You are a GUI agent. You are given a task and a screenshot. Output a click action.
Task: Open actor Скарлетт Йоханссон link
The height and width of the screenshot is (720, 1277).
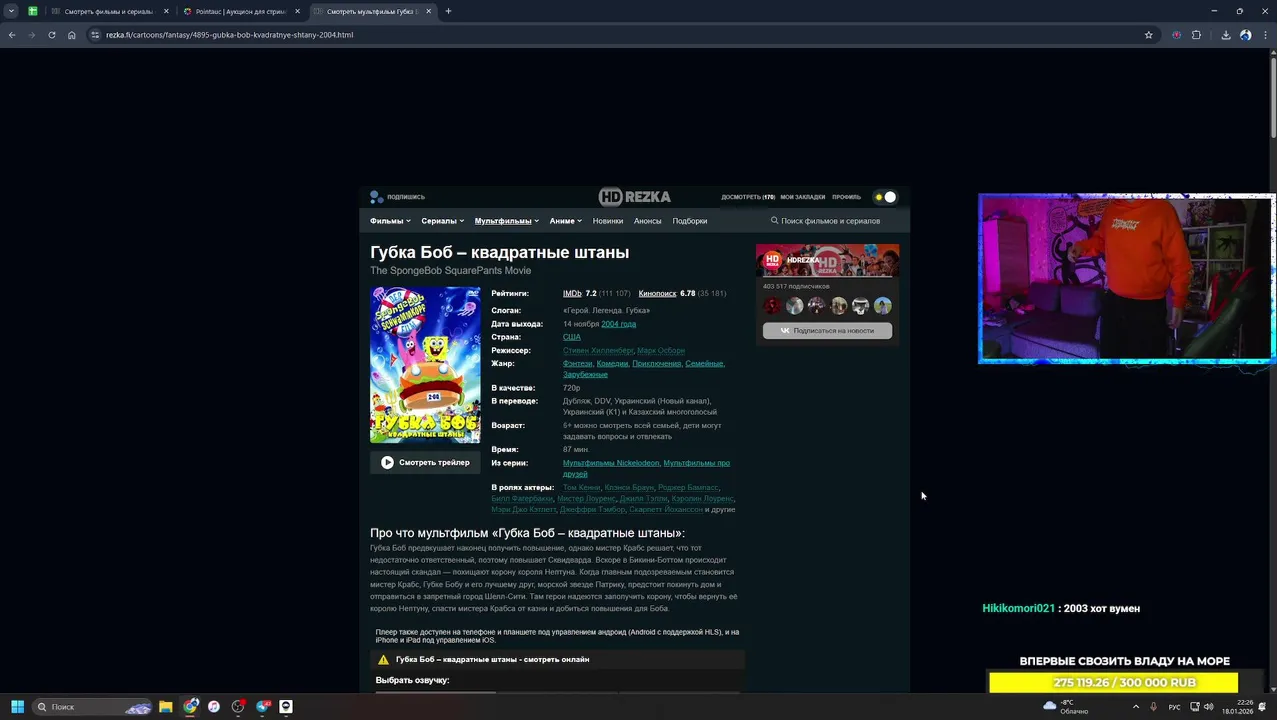665,510
